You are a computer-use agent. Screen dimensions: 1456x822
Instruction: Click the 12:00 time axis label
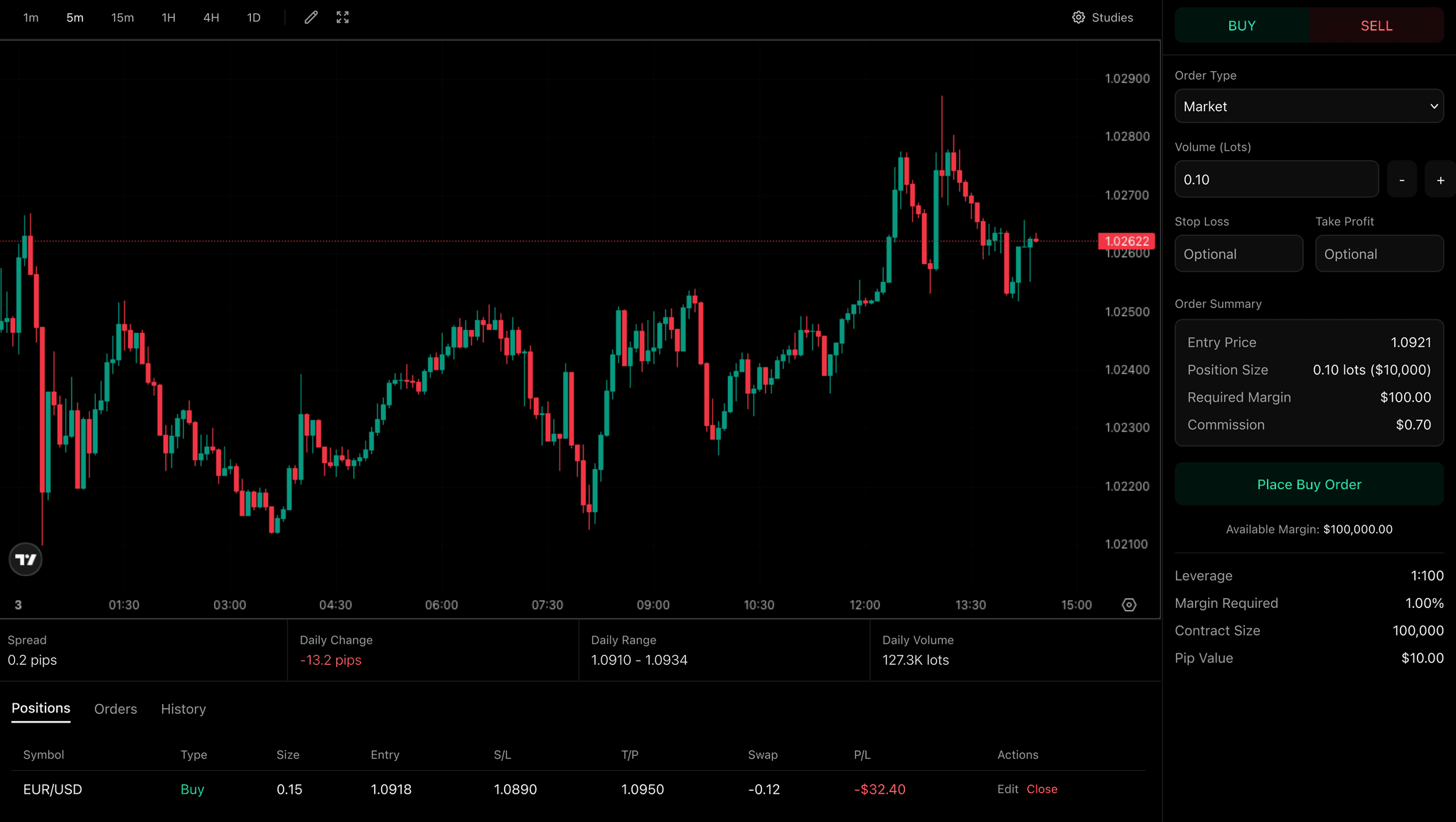tap(864, 605)
